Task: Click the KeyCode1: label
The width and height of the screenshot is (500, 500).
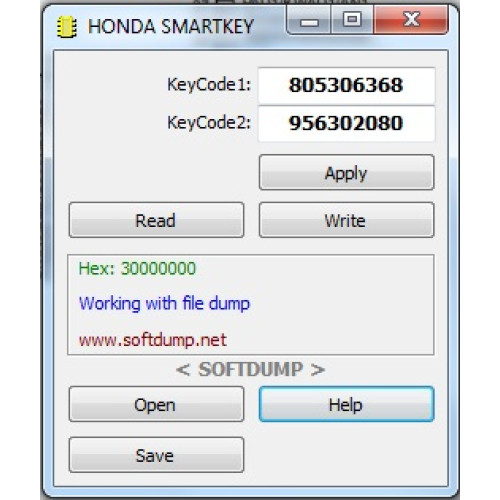Action: click(x=209, y=84)
